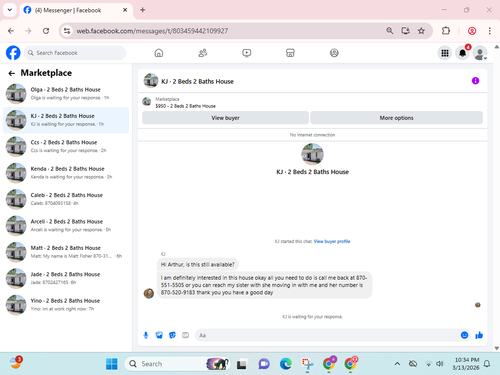Attach a photo with the image icon

(x=159, y=335)
